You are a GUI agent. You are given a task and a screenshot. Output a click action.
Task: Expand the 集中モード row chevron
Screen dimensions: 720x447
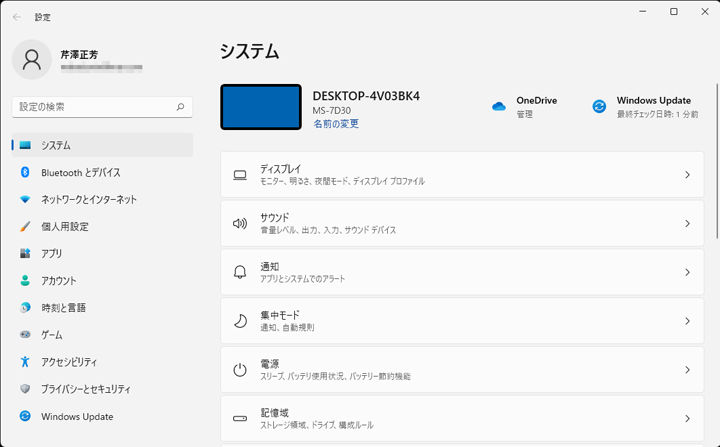pos(687,321)
